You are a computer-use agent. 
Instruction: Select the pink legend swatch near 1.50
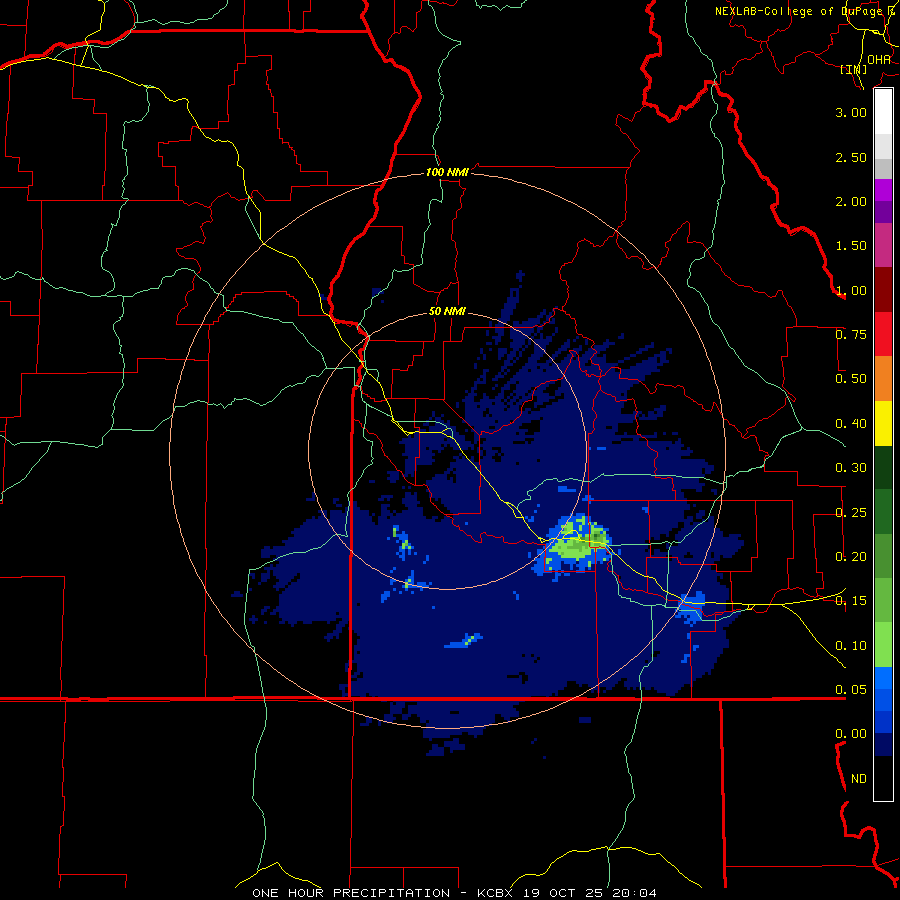[883, 245]
